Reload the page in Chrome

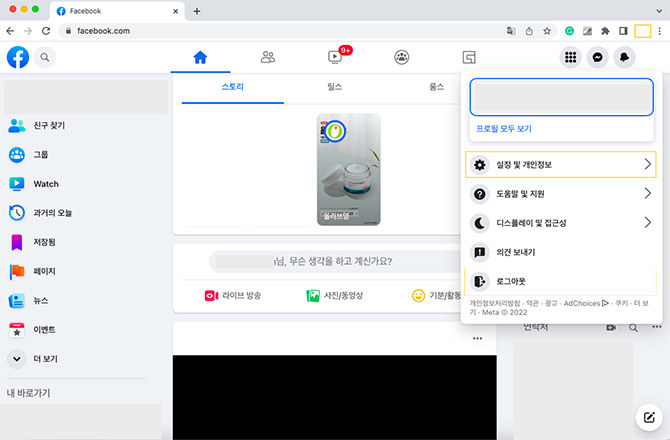[46, 31]
